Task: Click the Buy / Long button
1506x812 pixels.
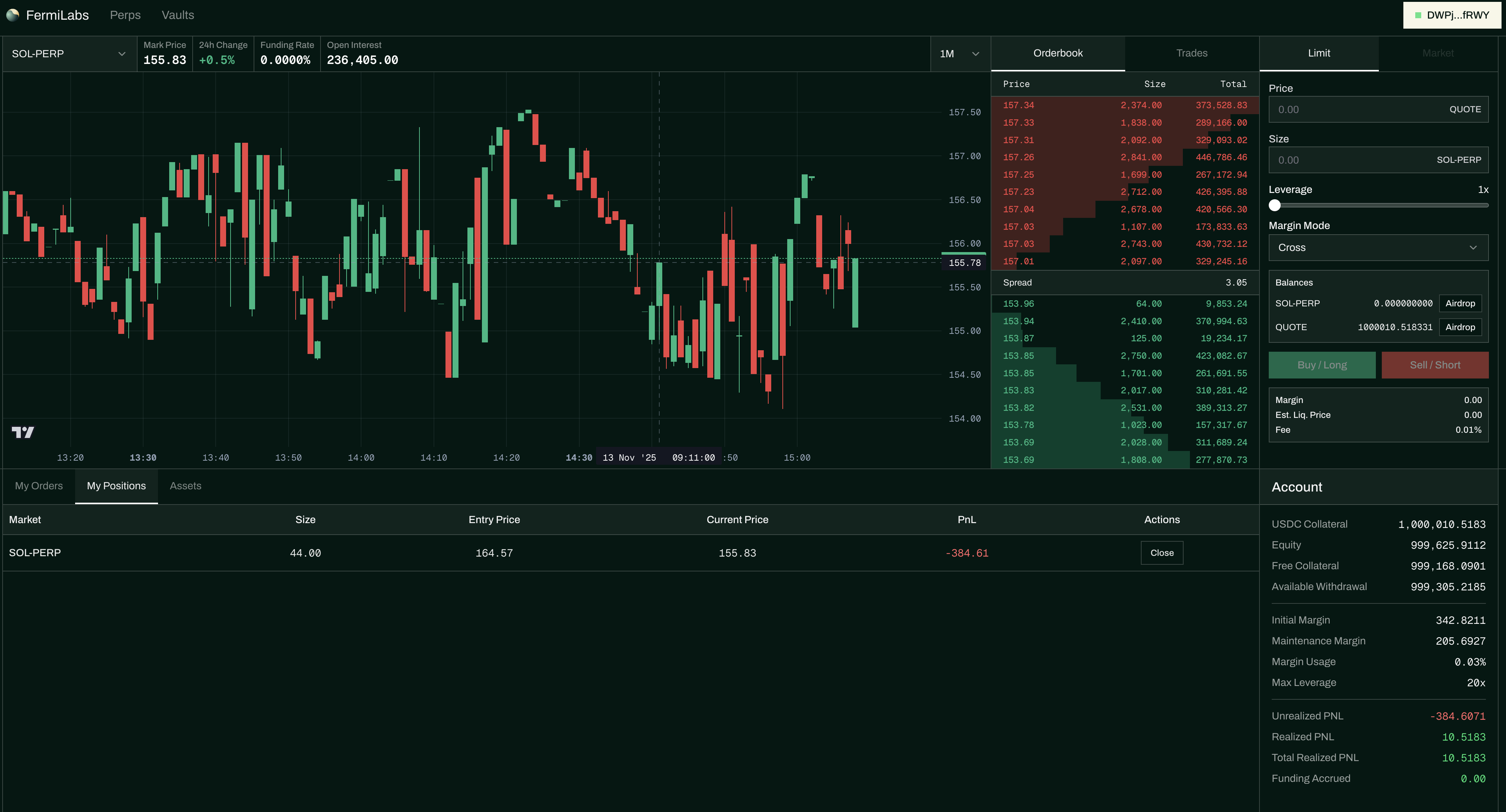Action: 1321,365
